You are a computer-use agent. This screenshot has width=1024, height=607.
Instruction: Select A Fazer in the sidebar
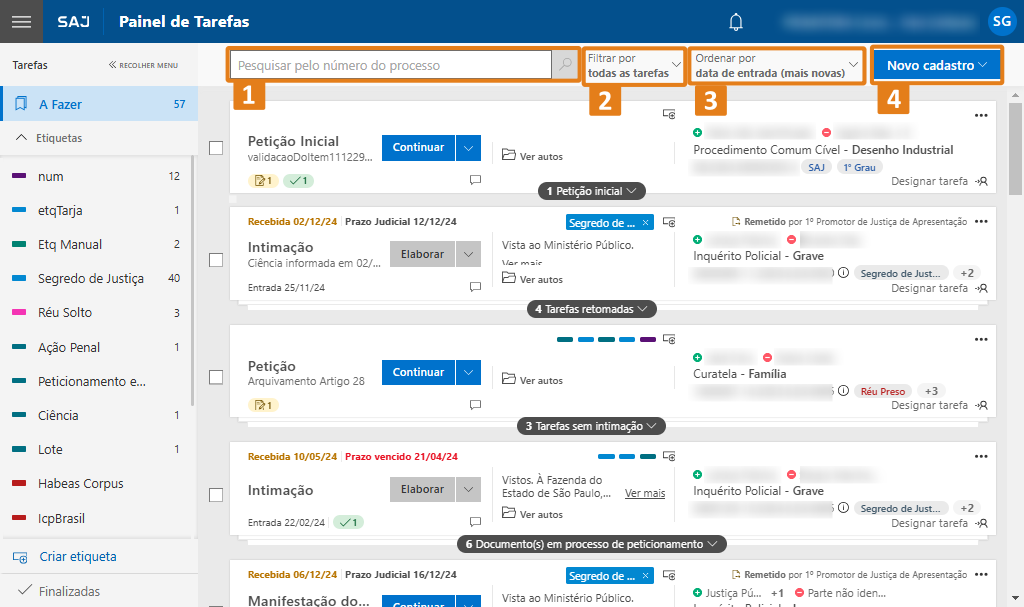98,104
